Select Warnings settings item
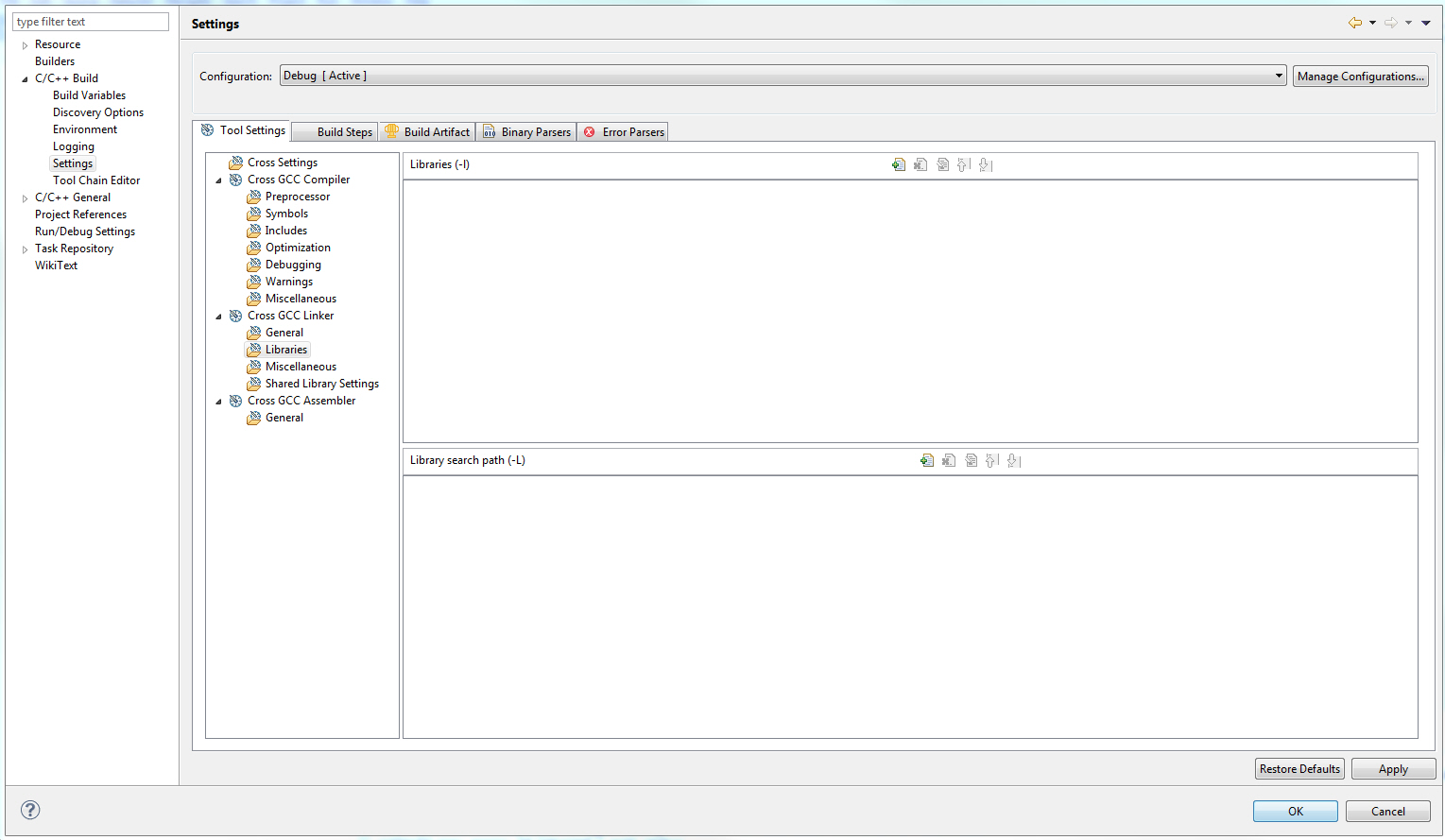Screen dimensions: 1445x840 click(289, 282)
